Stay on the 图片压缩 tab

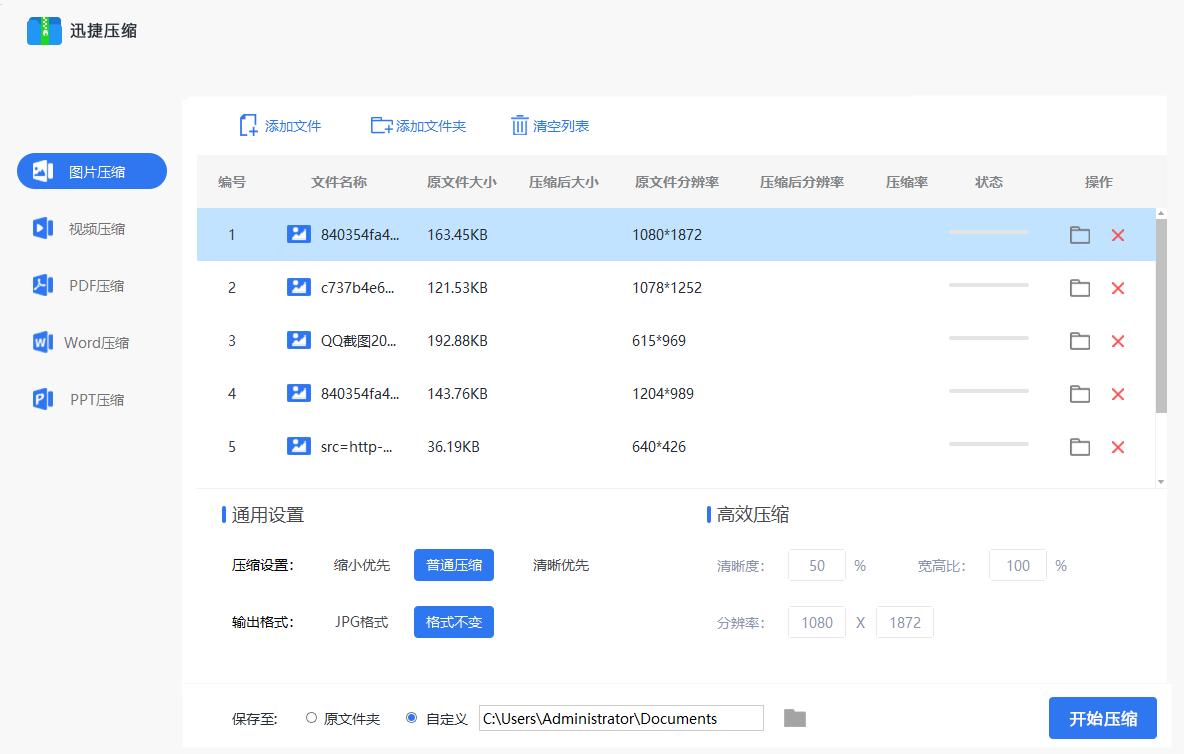click(x=91, y=171)
